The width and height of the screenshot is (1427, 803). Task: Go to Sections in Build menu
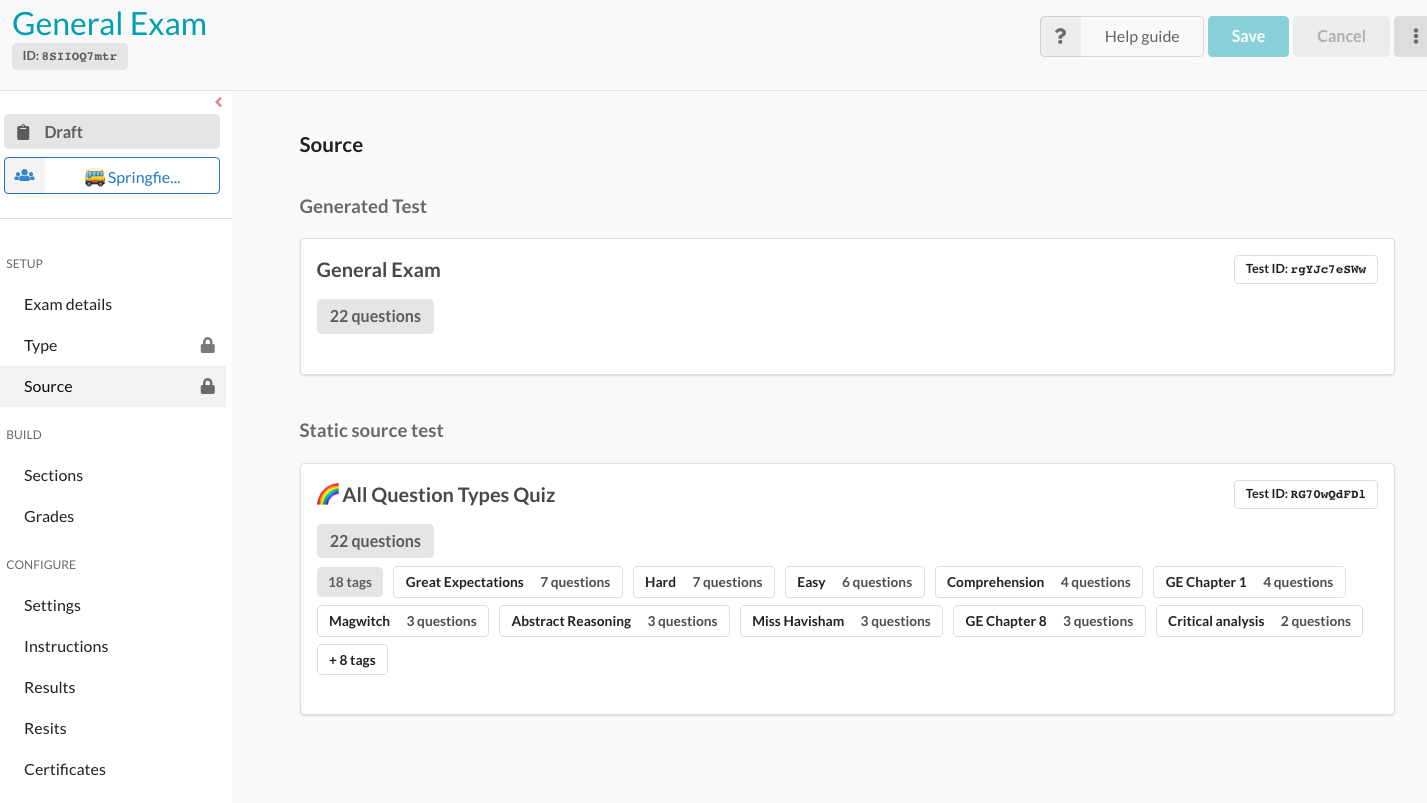coord(53,476)
